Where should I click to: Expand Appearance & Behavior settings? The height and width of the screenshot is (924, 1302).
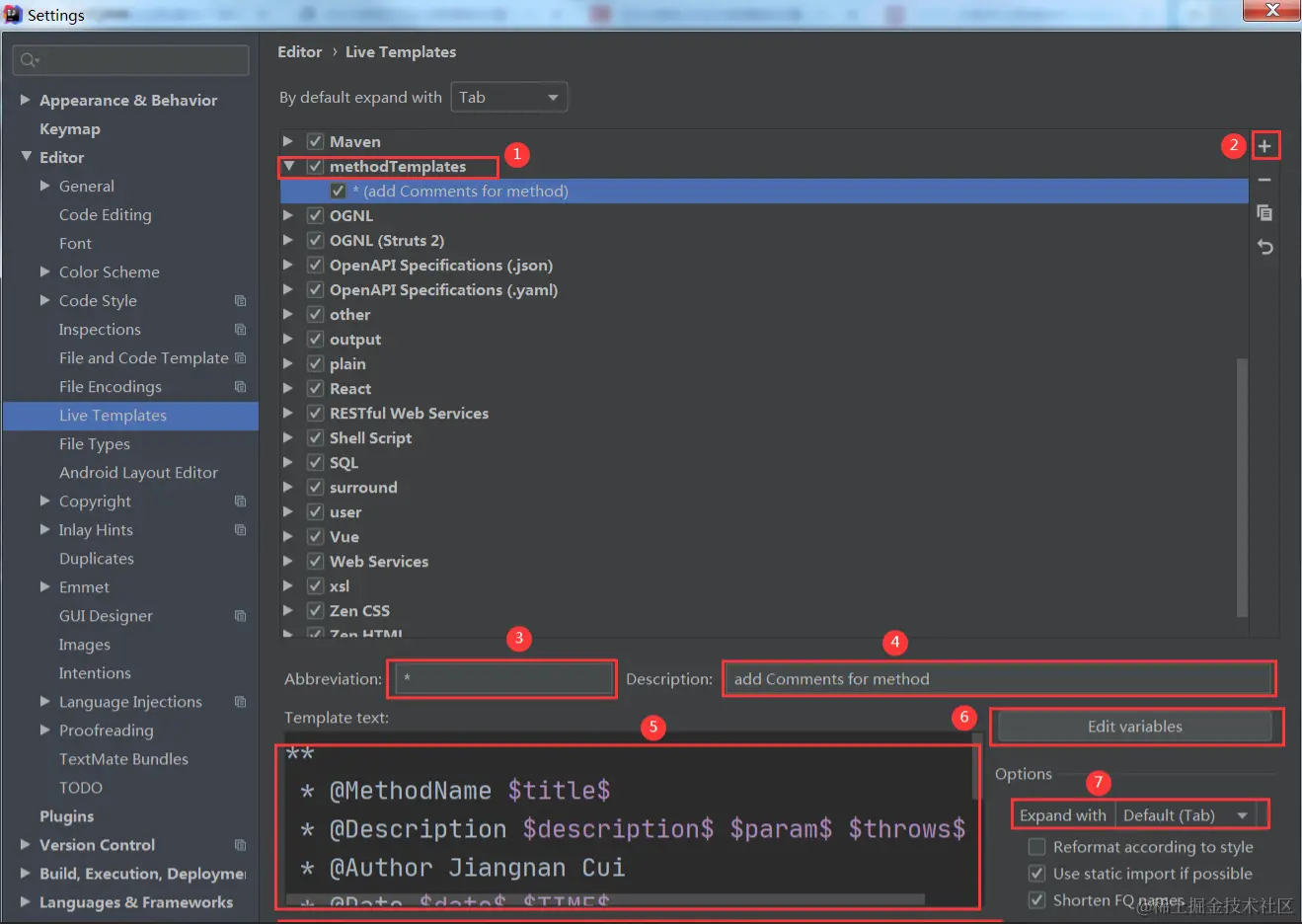point(26,100)
